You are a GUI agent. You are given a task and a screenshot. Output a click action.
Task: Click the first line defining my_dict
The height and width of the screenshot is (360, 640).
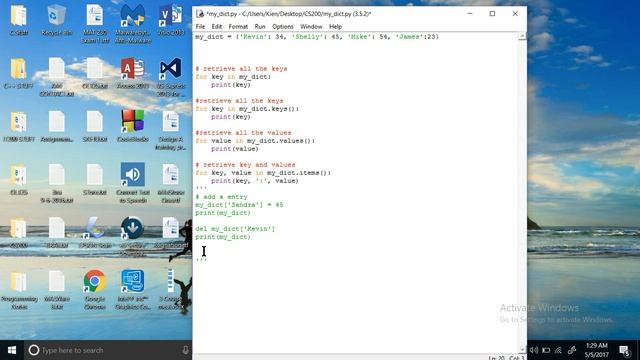[317, 37]
